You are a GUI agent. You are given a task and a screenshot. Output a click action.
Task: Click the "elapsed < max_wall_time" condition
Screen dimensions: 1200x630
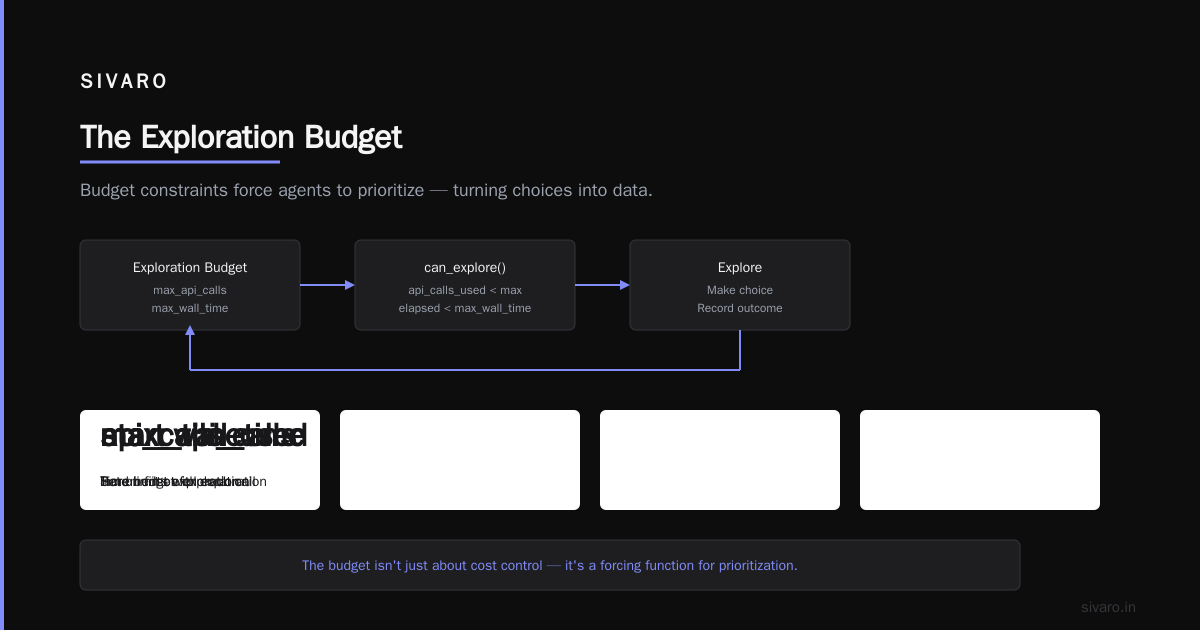click(x=465, y=308)
